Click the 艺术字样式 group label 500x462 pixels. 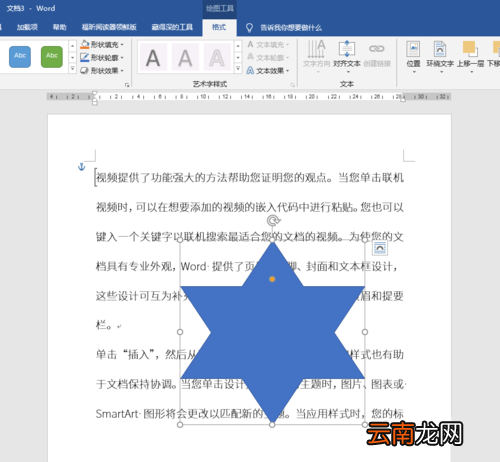click(x=210, y=84)
